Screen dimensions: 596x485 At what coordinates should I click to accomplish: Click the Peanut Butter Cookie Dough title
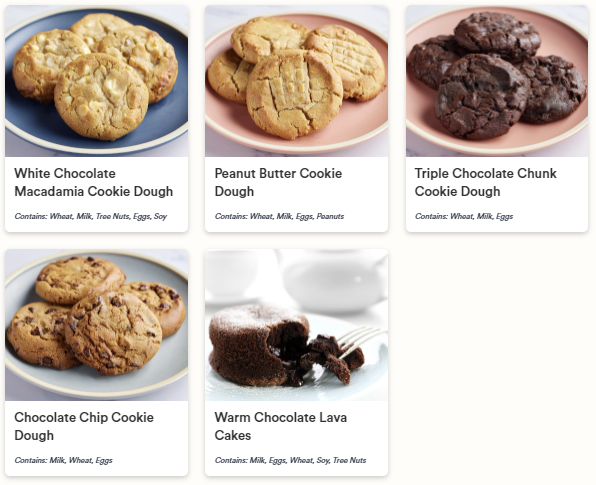[x=278, y=182]
